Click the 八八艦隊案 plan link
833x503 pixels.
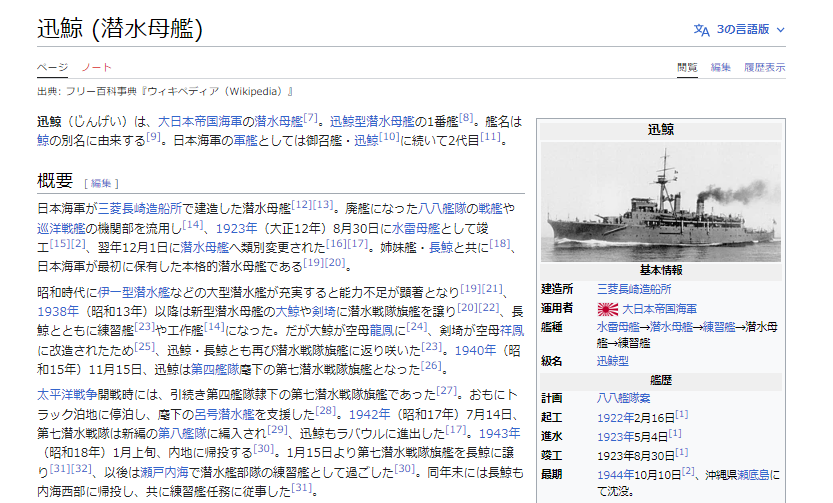[x=623, y=397]
